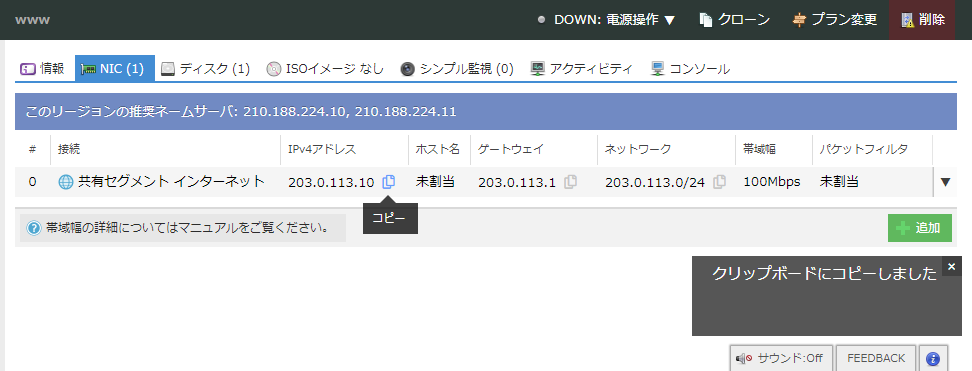
Task: Open the シンプル監視 (0) tab
Action: click(x=457, y=68)
